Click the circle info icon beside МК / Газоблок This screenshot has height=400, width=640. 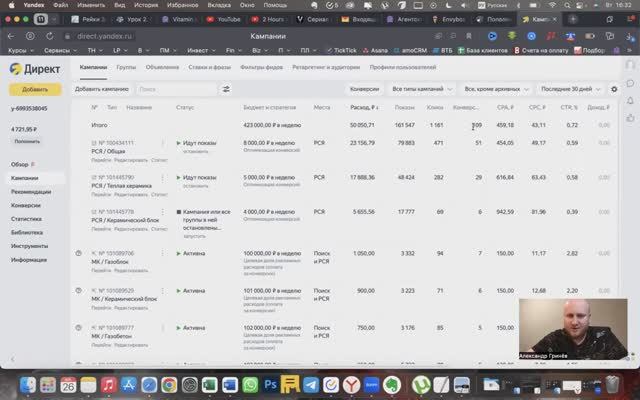pyautogui.click(x=78, y=253)
